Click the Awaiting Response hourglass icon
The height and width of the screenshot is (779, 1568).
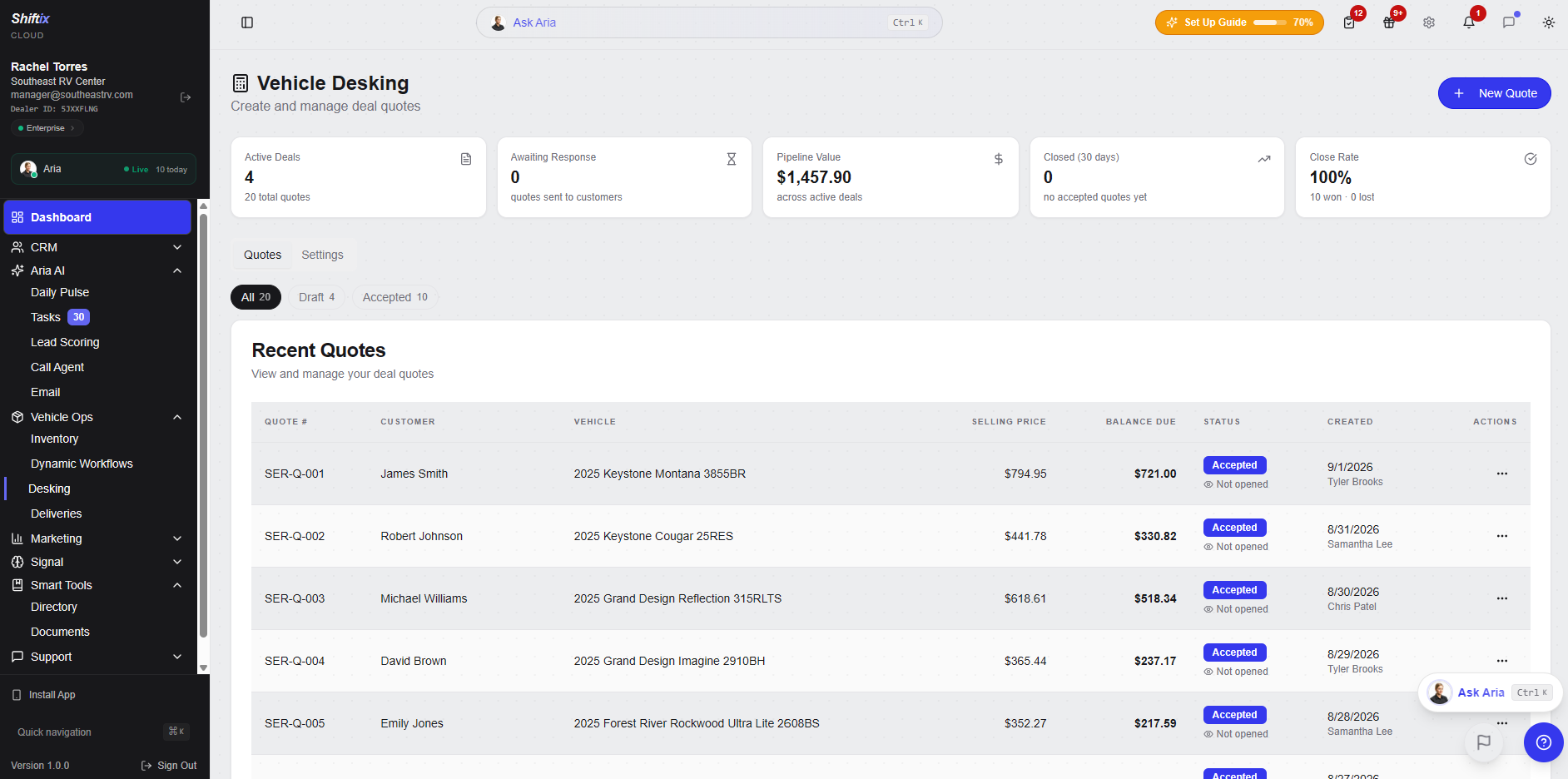pyautogui.click(x=732, y=159)
